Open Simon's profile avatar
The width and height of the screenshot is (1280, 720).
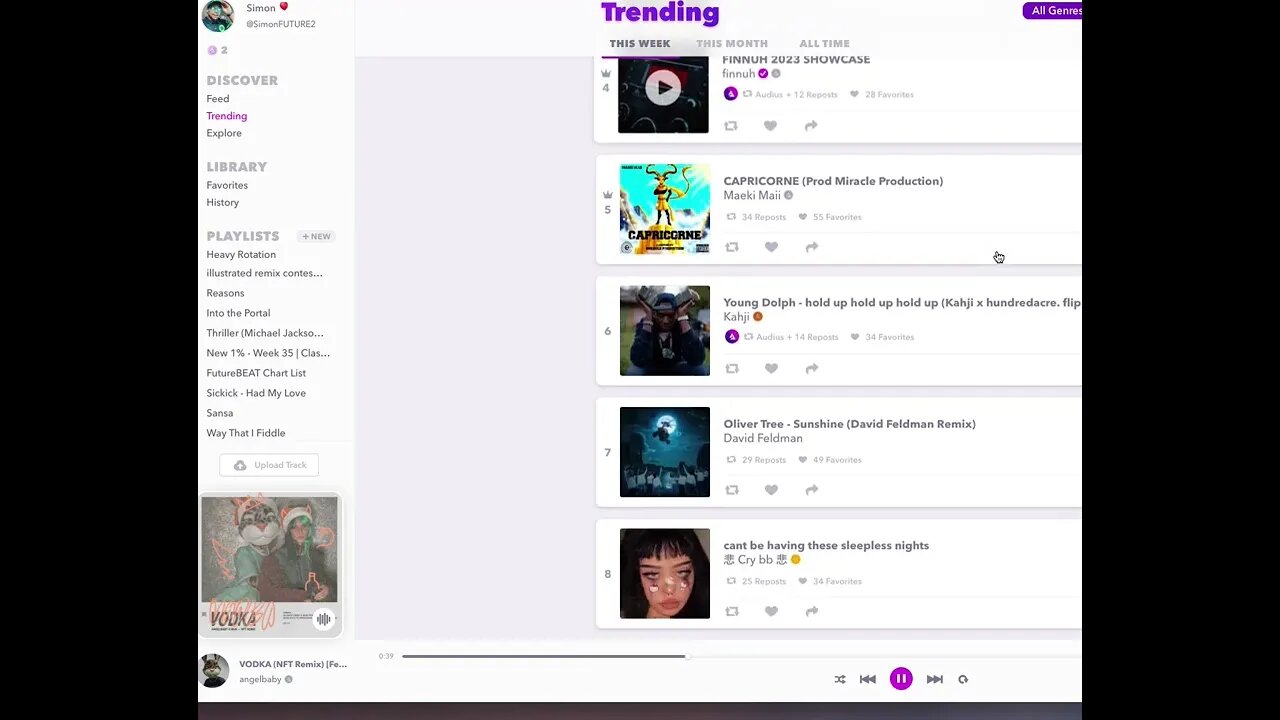(x=218, y=15)
